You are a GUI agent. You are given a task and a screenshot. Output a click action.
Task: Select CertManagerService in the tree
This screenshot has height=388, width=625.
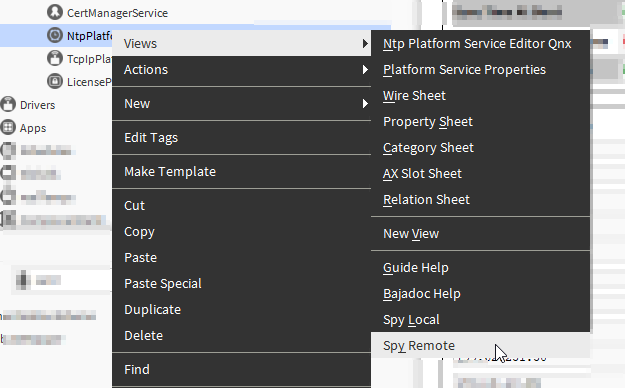click(x=117, y=13)
